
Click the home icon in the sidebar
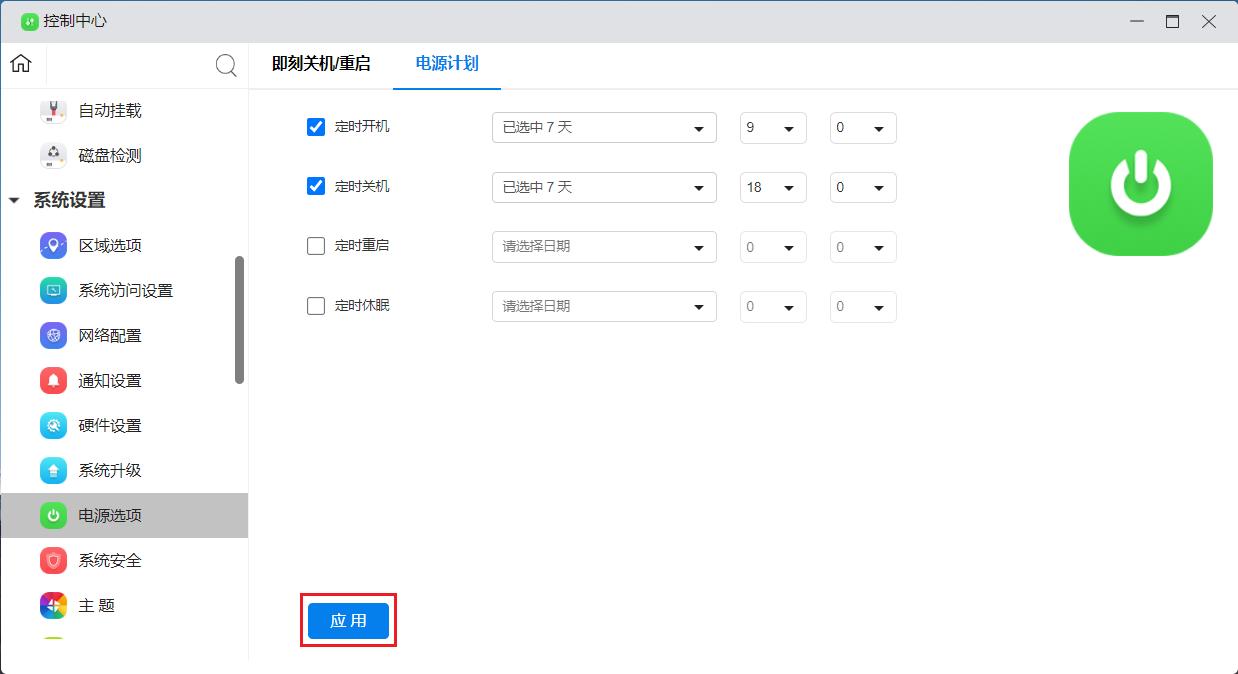click(x=21, y=64)
